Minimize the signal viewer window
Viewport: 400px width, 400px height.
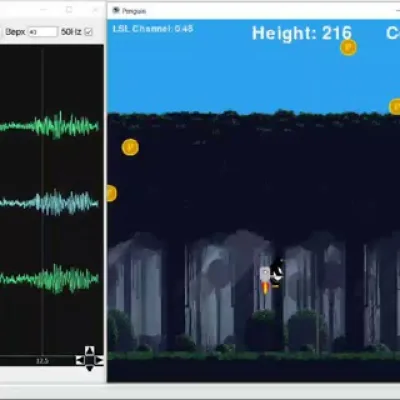point(44,10)
